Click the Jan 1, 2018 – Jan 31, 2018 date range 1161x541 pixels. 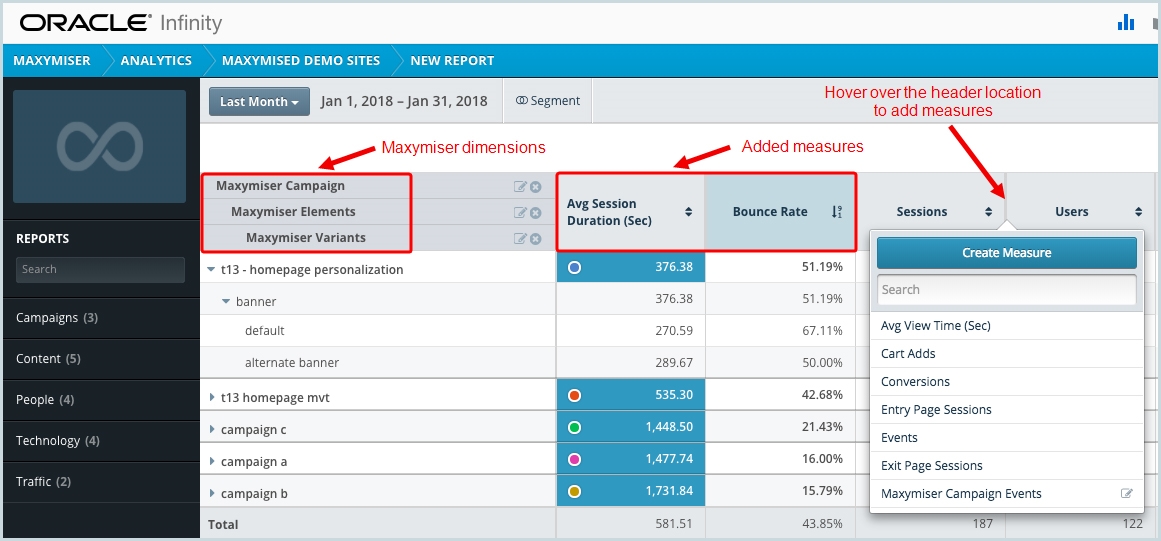click(404, 101)
